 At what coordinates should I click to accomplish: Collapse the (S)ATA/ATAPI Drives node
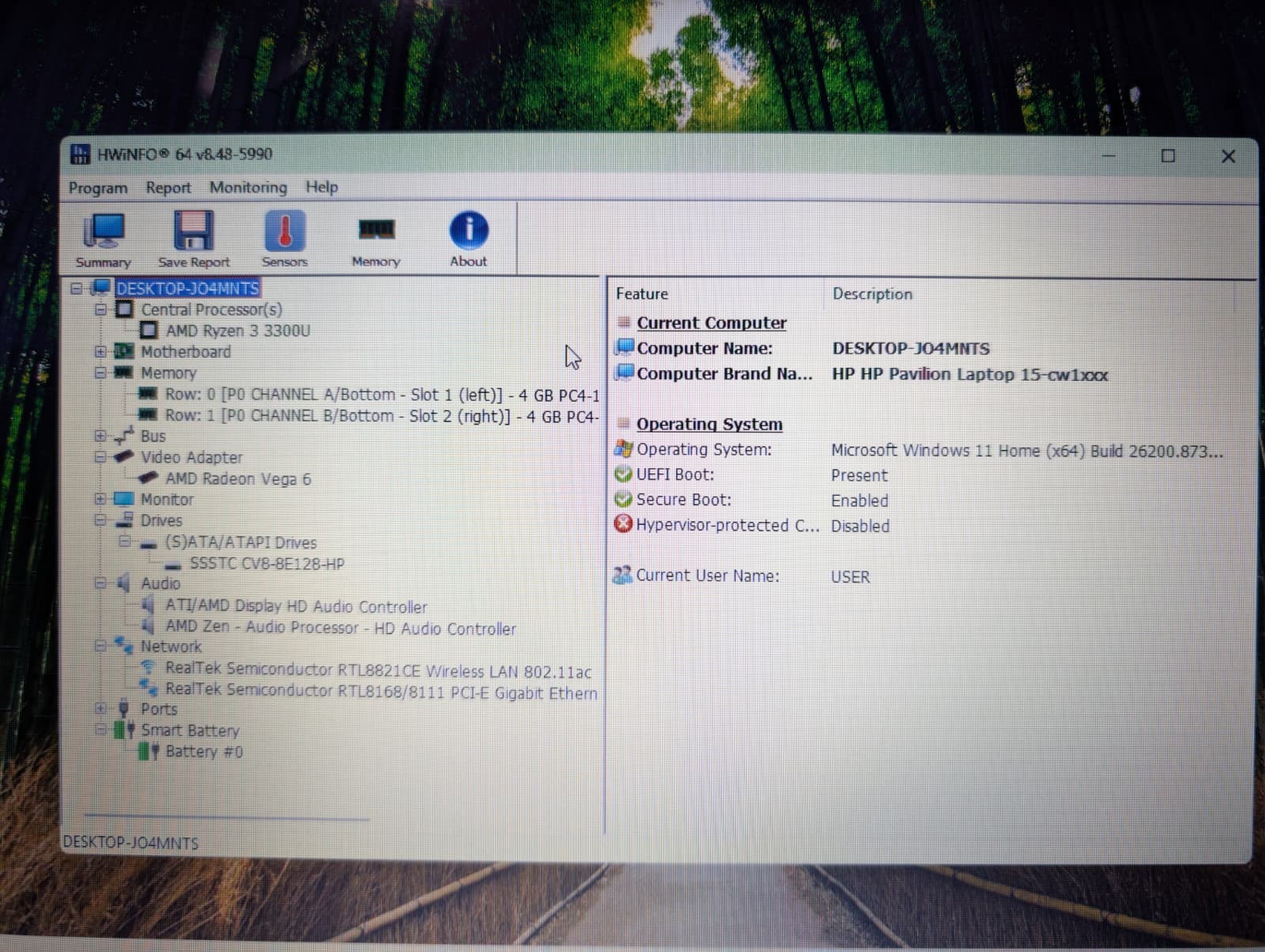click(x=124, y=541)
